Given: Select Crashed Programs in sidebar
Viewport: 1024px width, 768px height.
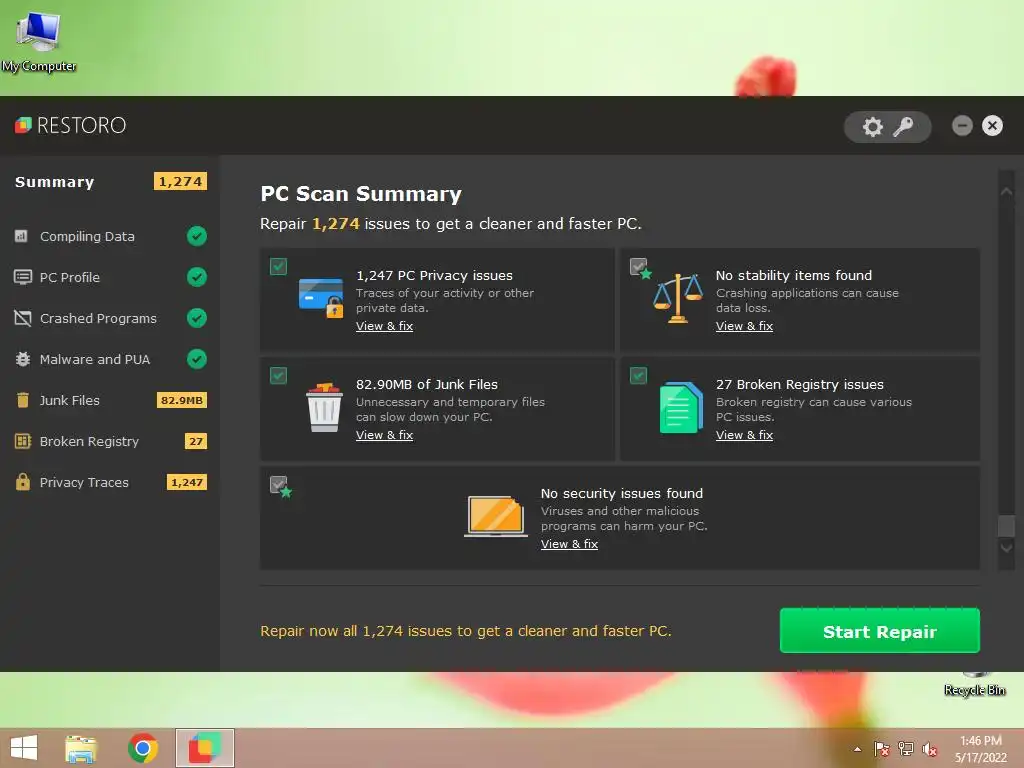Looking at the screenshot, I should tap(98, 319).
